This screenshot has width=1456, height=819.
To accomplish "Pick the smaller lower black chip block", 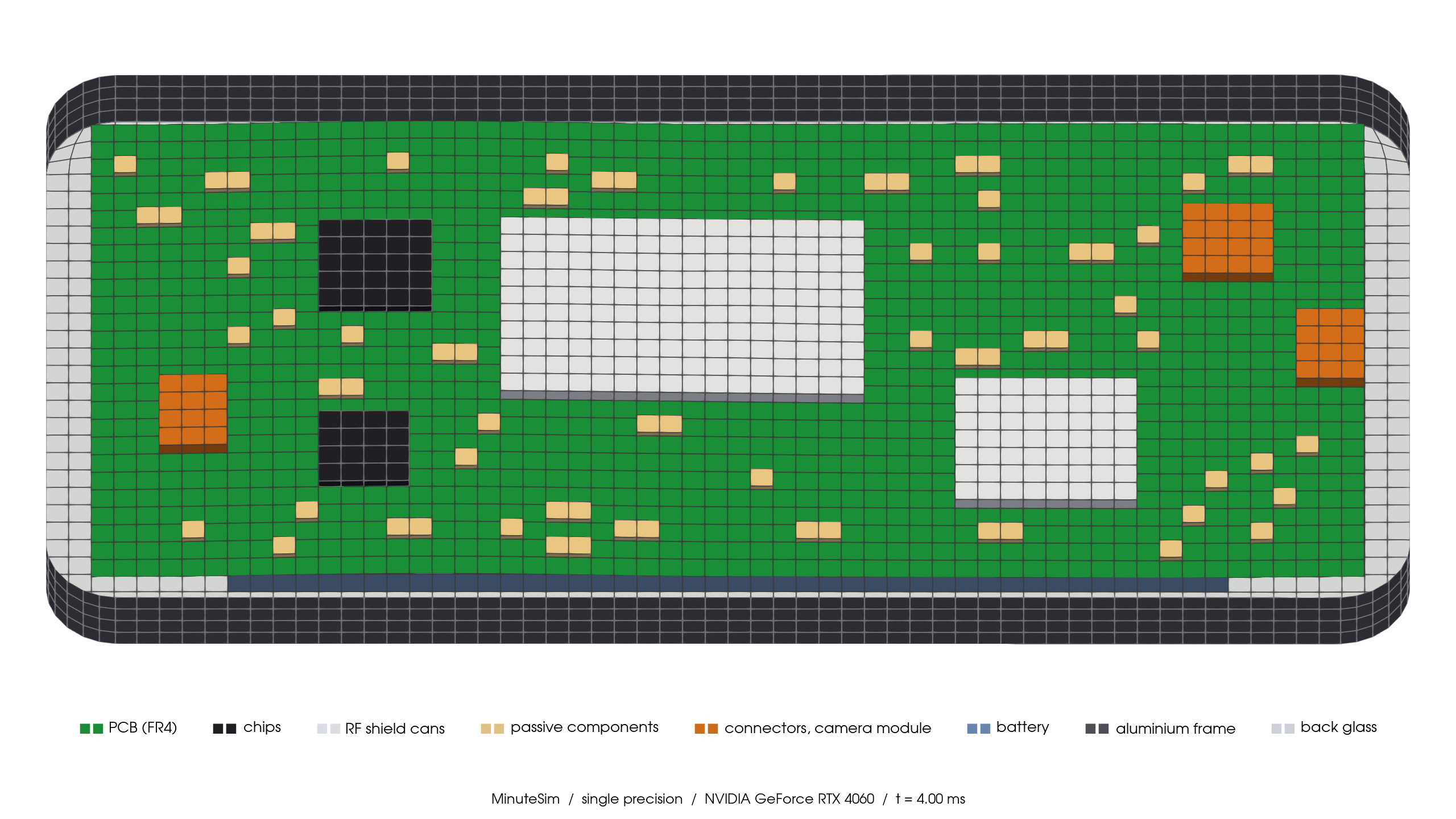I will pyautogui.click(x=363, y=448).
